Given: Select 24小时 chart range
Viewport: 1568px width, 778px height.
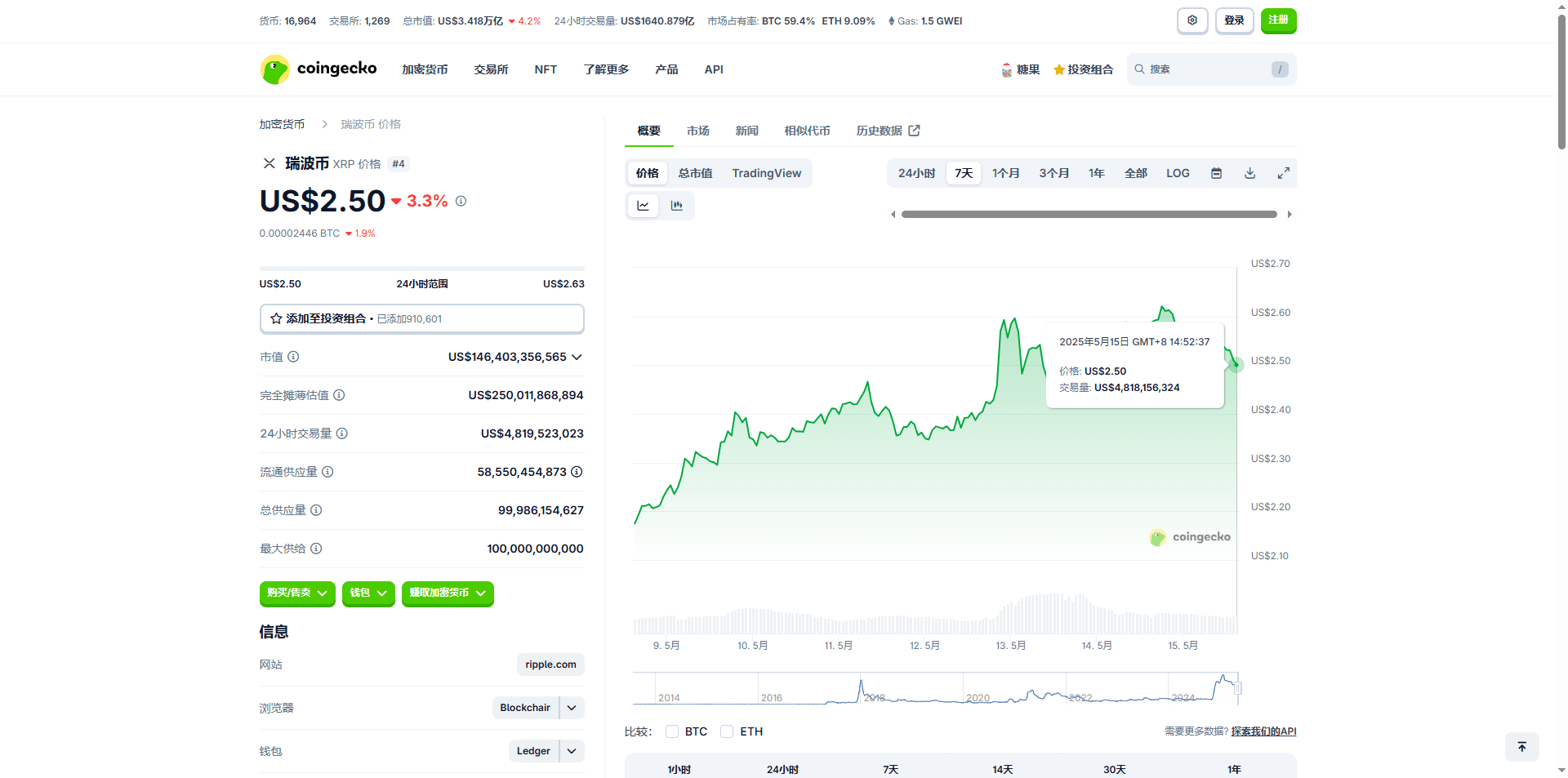Looking at the screenshot, I should point(916,173).
